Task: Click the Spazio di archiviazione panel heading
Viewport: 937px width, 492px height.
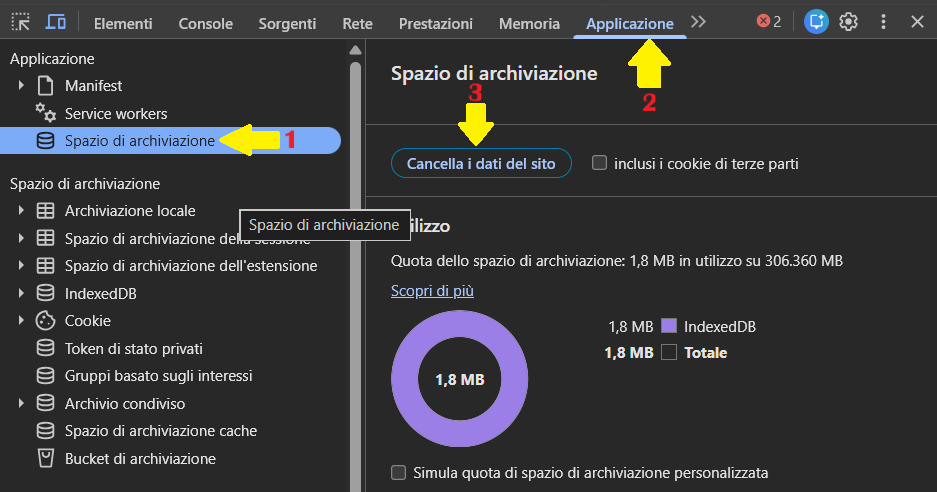Action: pyautogui.click(x=494, y=73)
